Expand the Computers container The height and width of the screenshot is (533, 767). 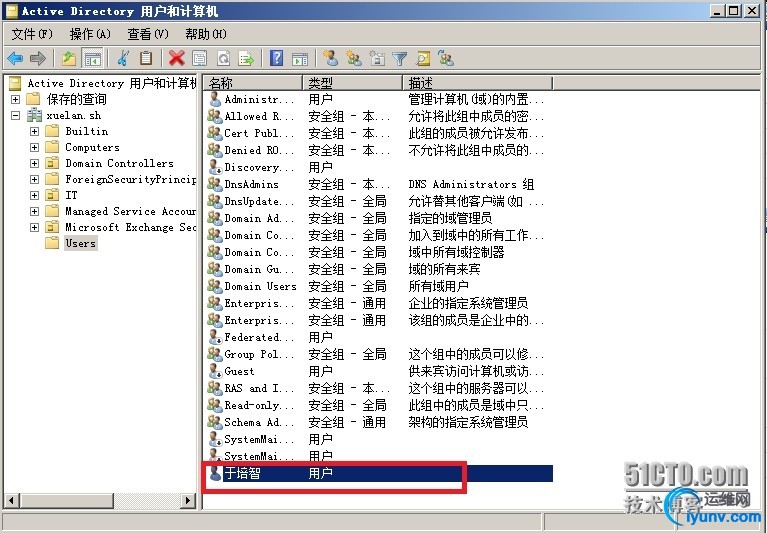pos(34,147)
